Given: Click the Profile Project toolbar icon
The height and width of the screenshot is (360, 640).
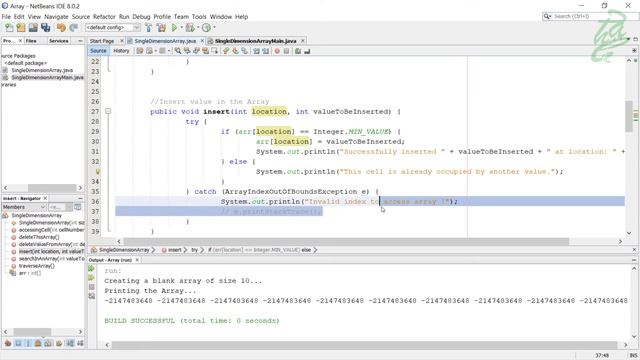Looking at the screenshot, I should click(x=207, y=28).
